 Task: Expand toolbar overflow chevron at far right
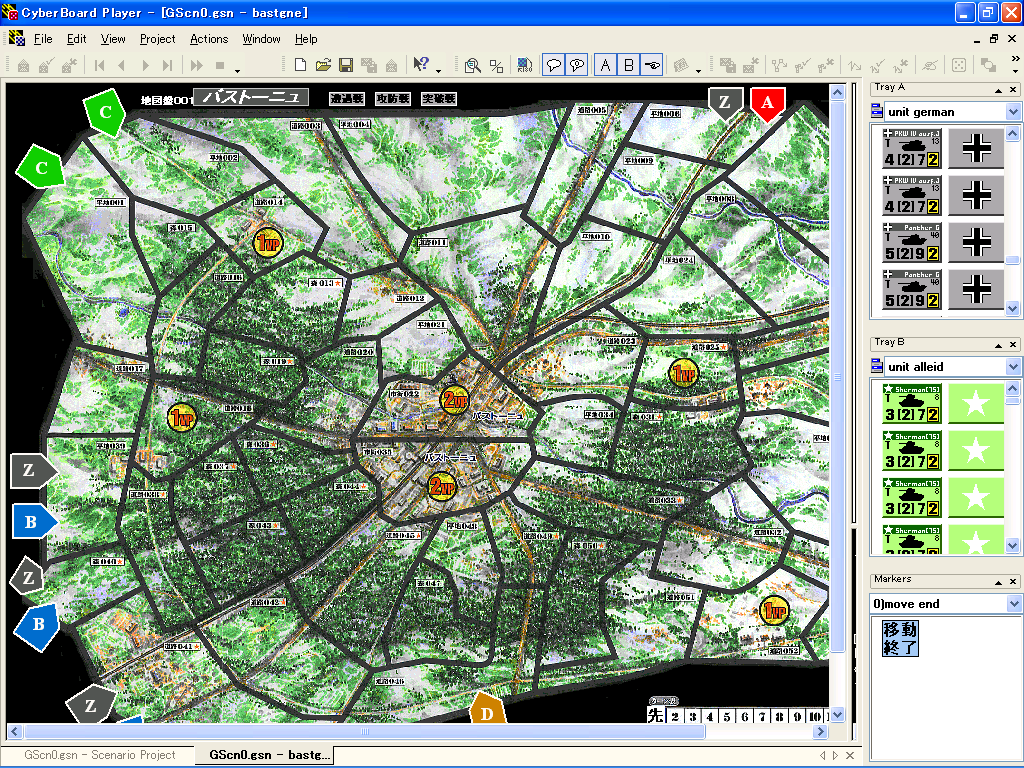click(x=1015, y=59)
